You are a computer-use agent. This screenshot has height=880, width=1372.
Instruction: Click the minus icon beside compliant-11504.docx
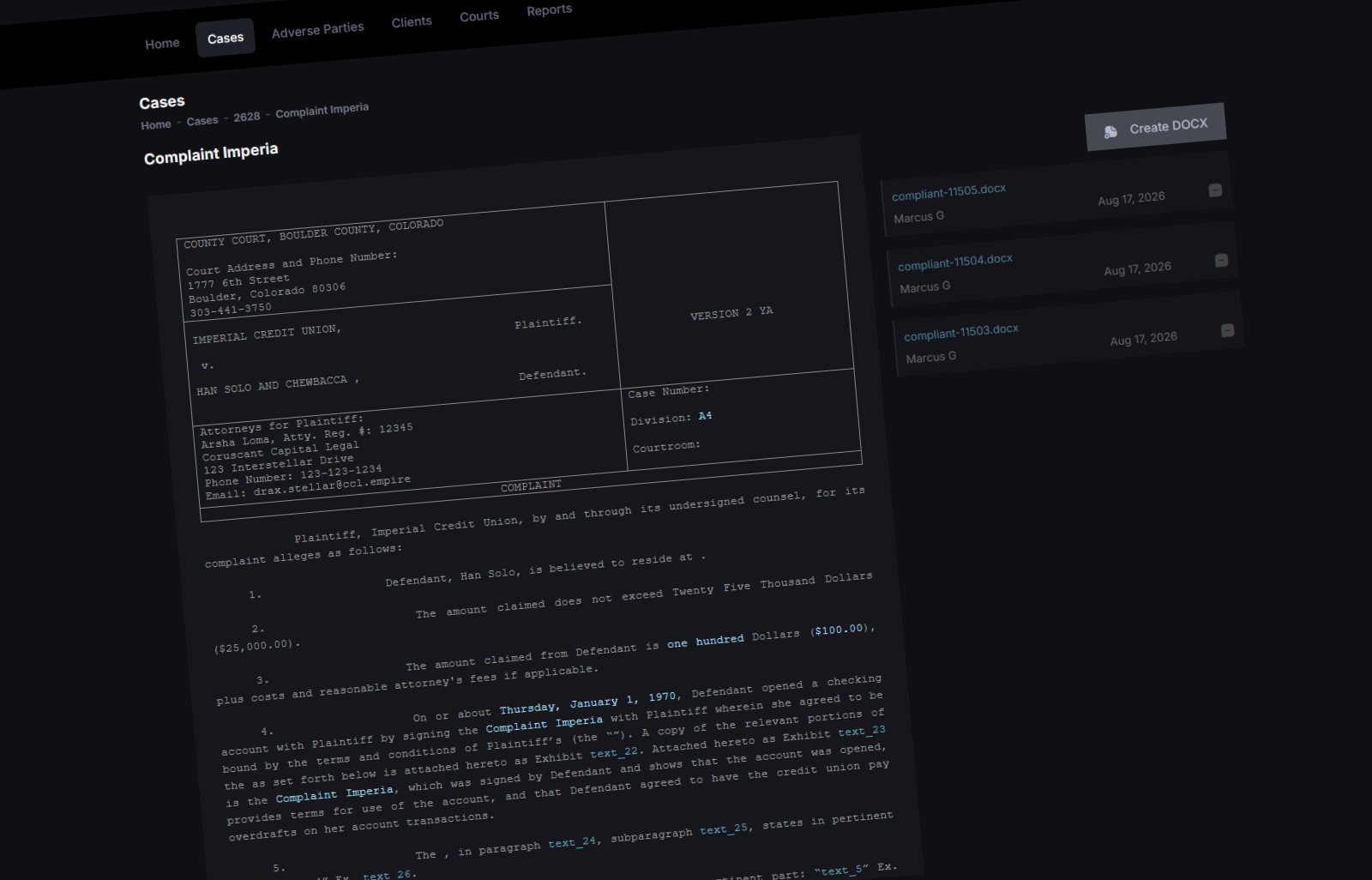click(x=1221, y=260)
